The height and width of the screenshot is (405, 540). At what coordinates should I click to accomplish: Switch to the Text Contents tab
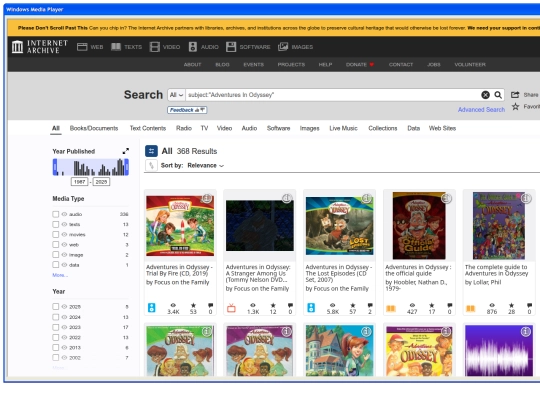[148, 128]
